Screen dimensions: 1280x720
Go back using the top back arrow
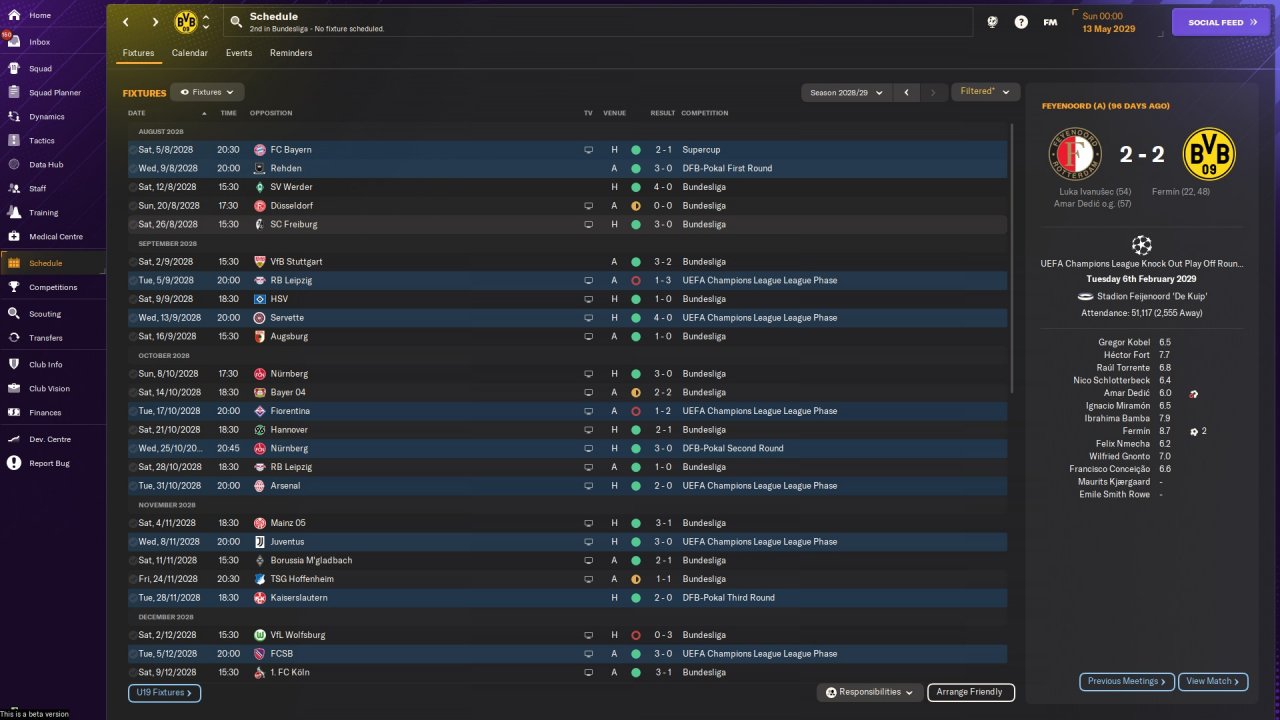click(x=126, y=22)
